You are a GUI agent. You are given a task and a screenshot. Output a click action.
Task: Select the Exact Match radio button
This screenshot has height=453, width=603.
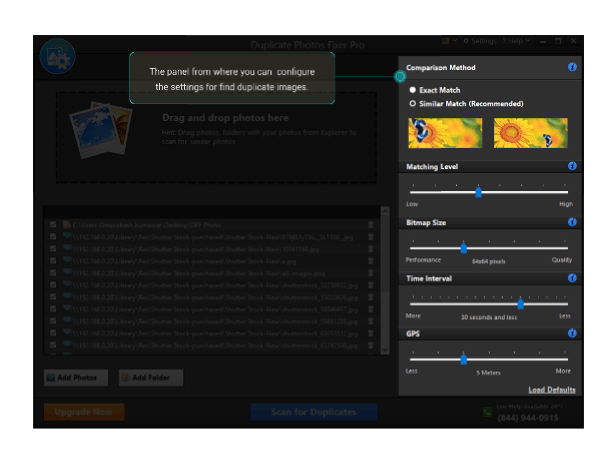pos(413,90)
